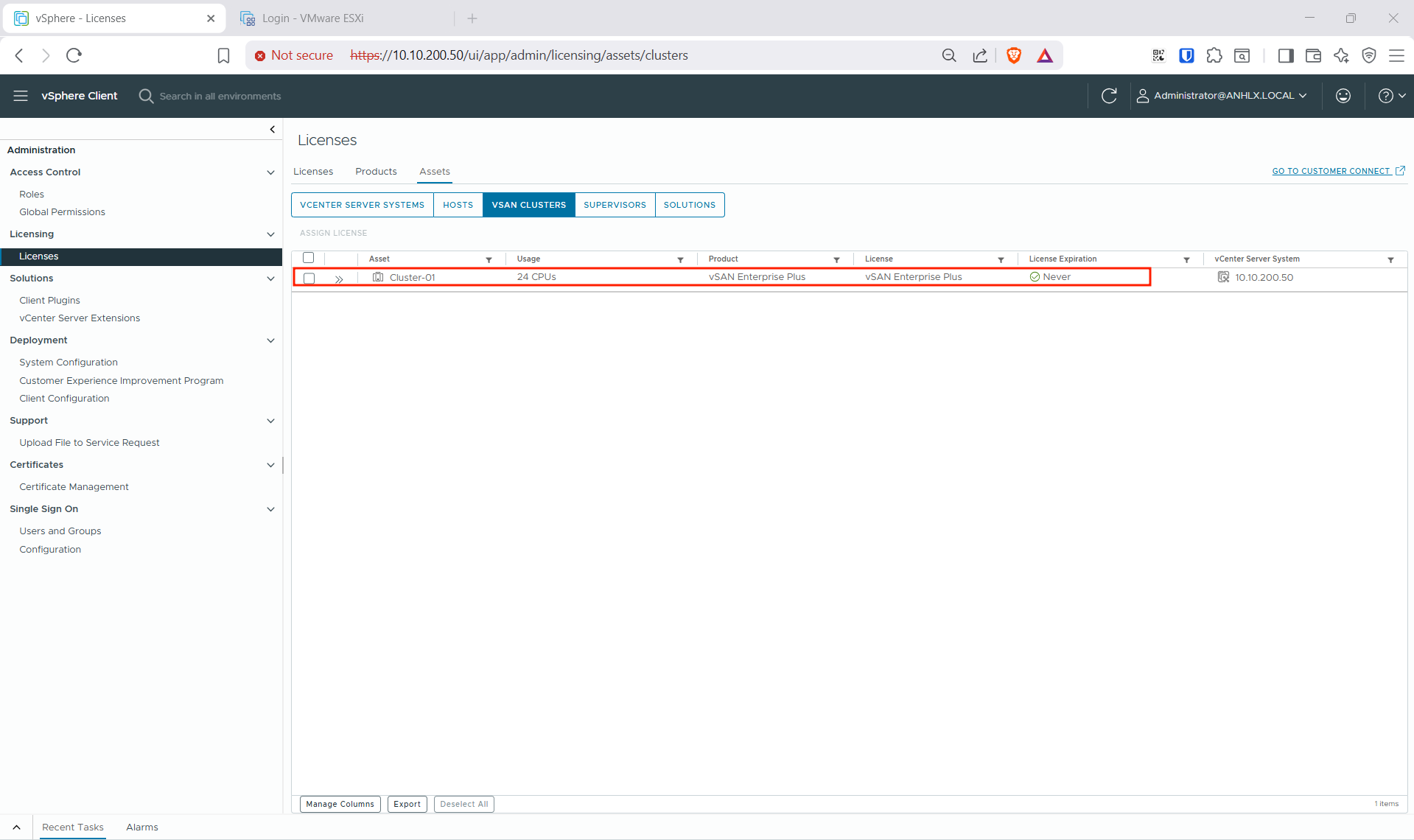Click the QR code extension icon
This screenshot has width=1414, height=840.
(x=1159, y=55)
